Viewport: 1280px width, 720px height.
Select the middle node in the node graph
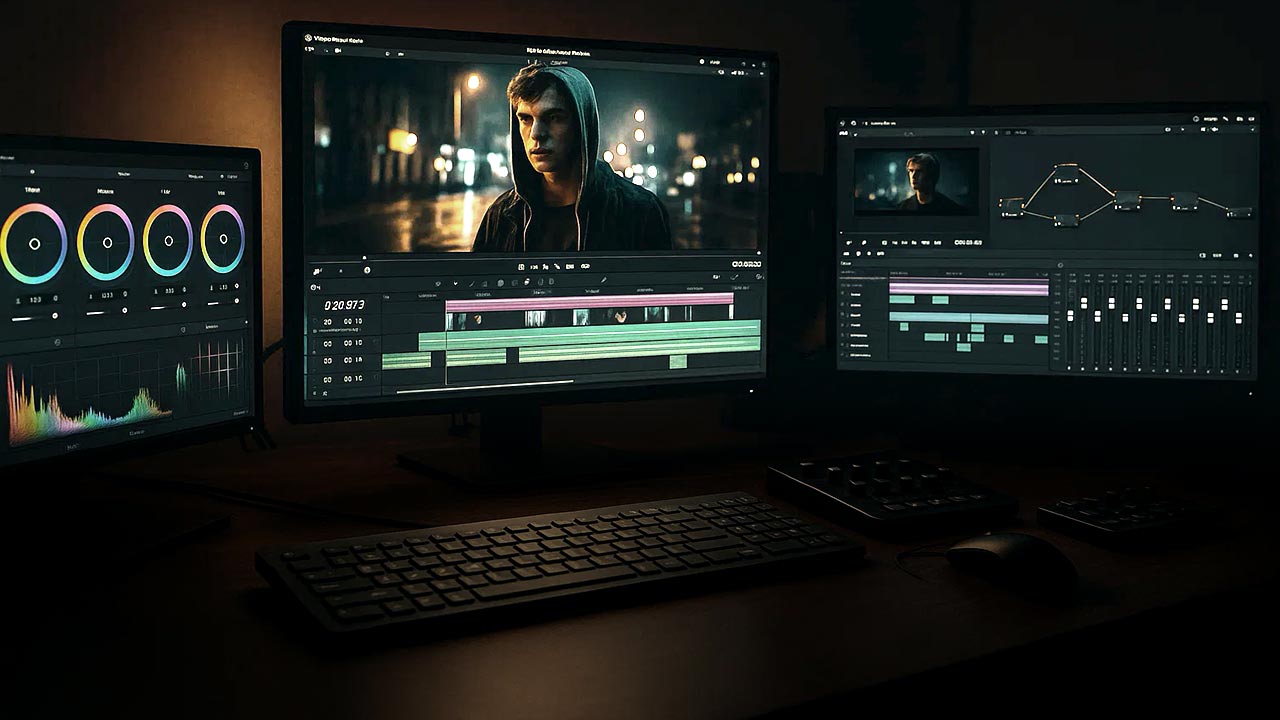tap(1126, 201)
